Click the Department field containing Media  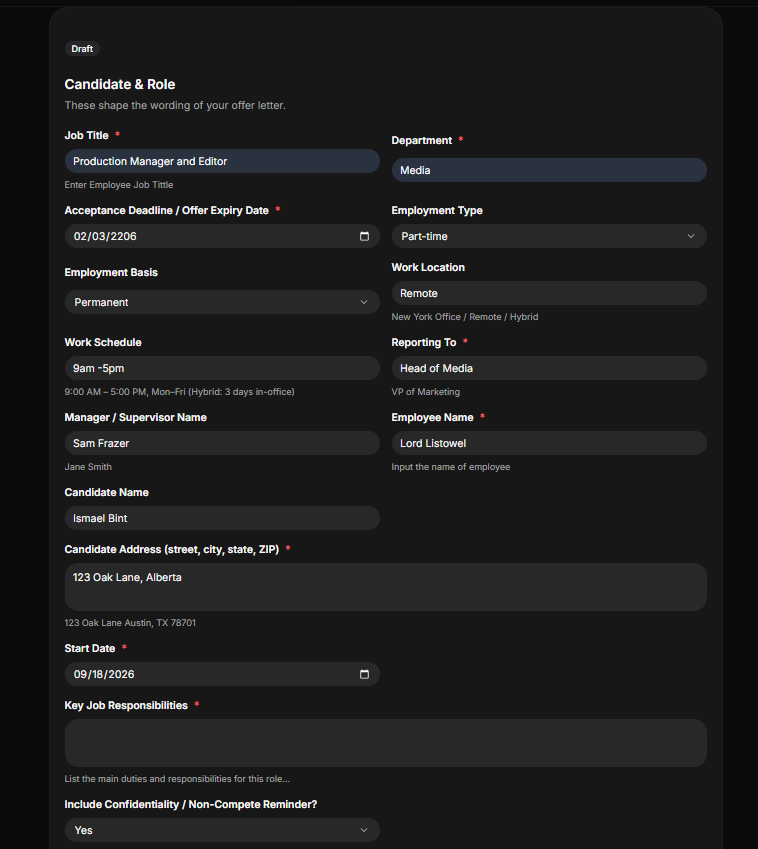click(549, 170)
